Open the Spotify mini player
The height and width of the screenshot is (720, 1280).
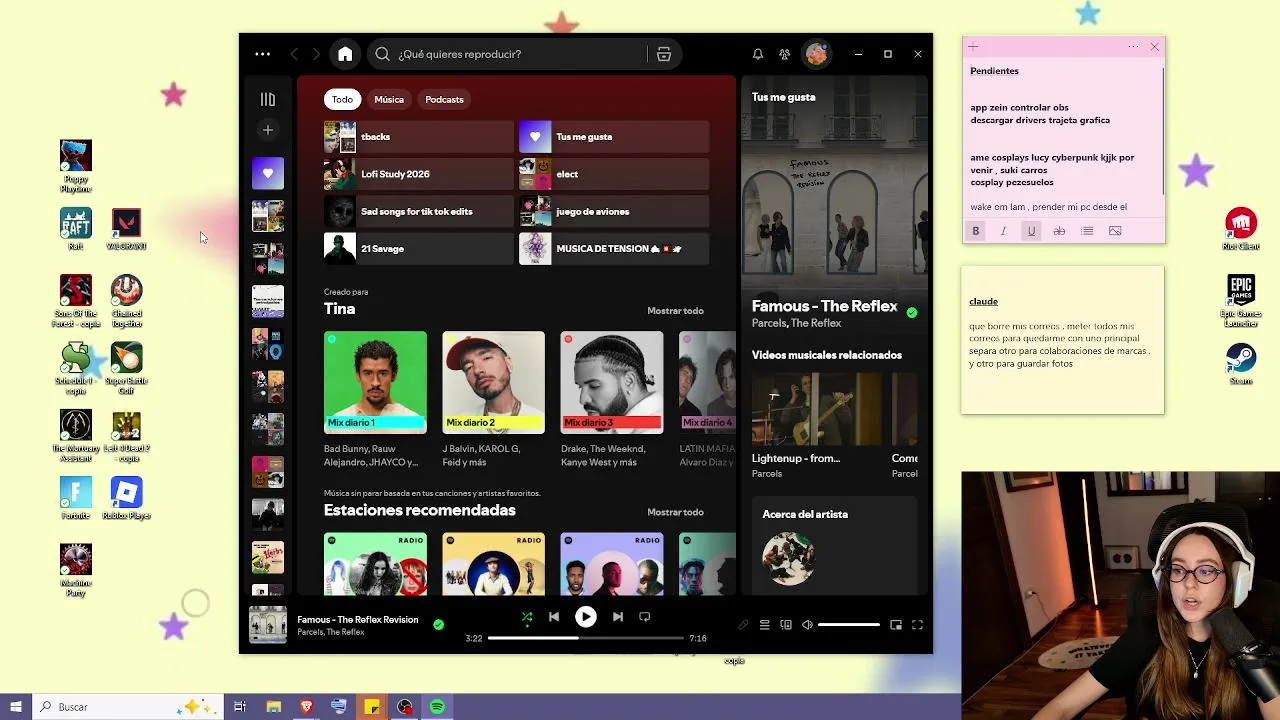896,625
